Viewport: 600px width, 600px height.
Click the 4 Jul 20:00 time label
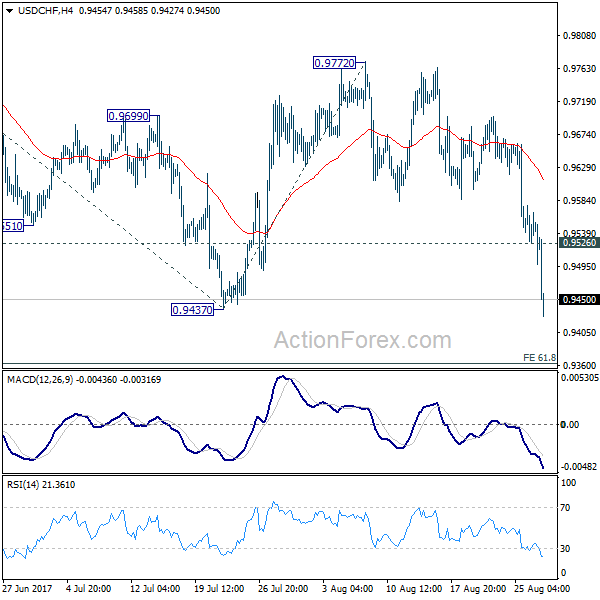88,588
